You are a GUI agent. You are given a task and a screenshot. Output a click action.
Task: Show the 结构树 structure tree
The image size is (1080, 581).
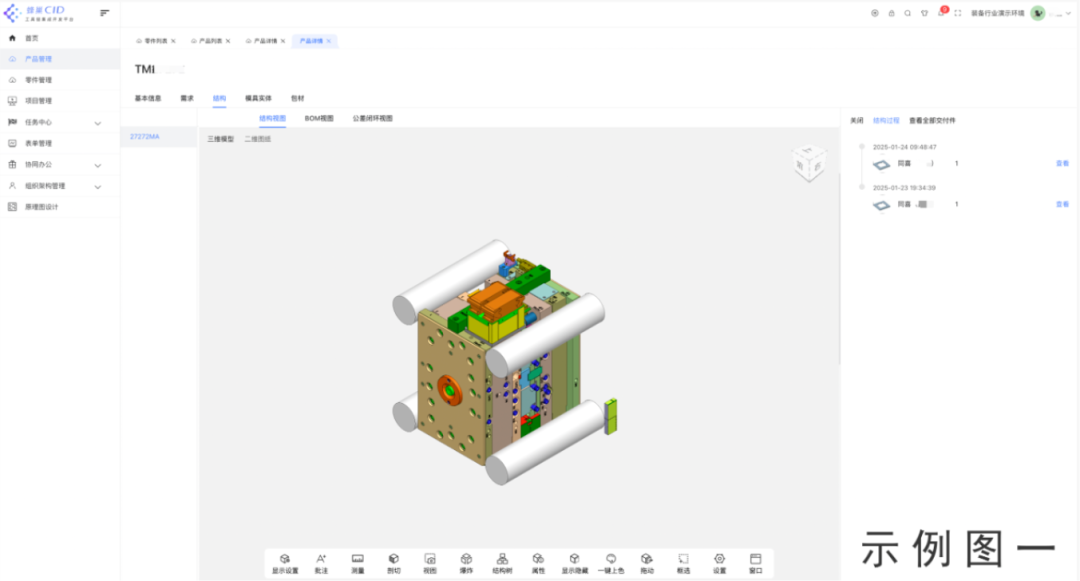pyautogui.click(x=502, y=563)
